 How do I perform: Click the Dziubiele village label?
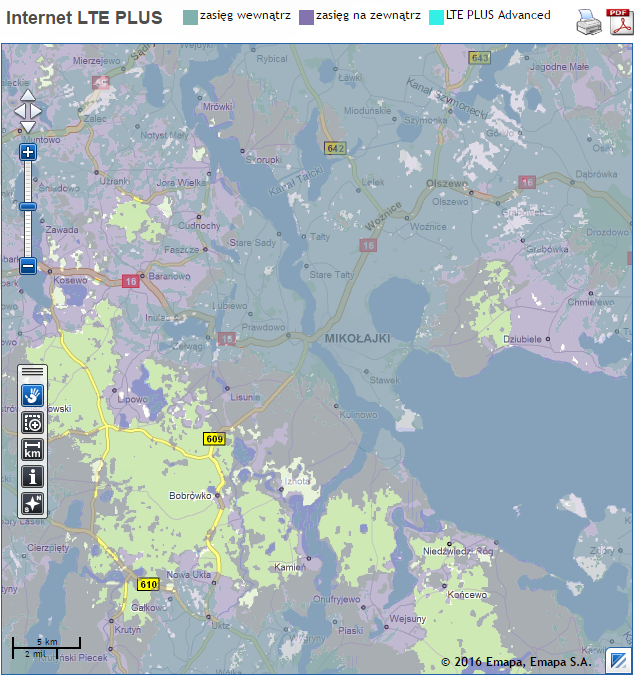coord(522,339)
